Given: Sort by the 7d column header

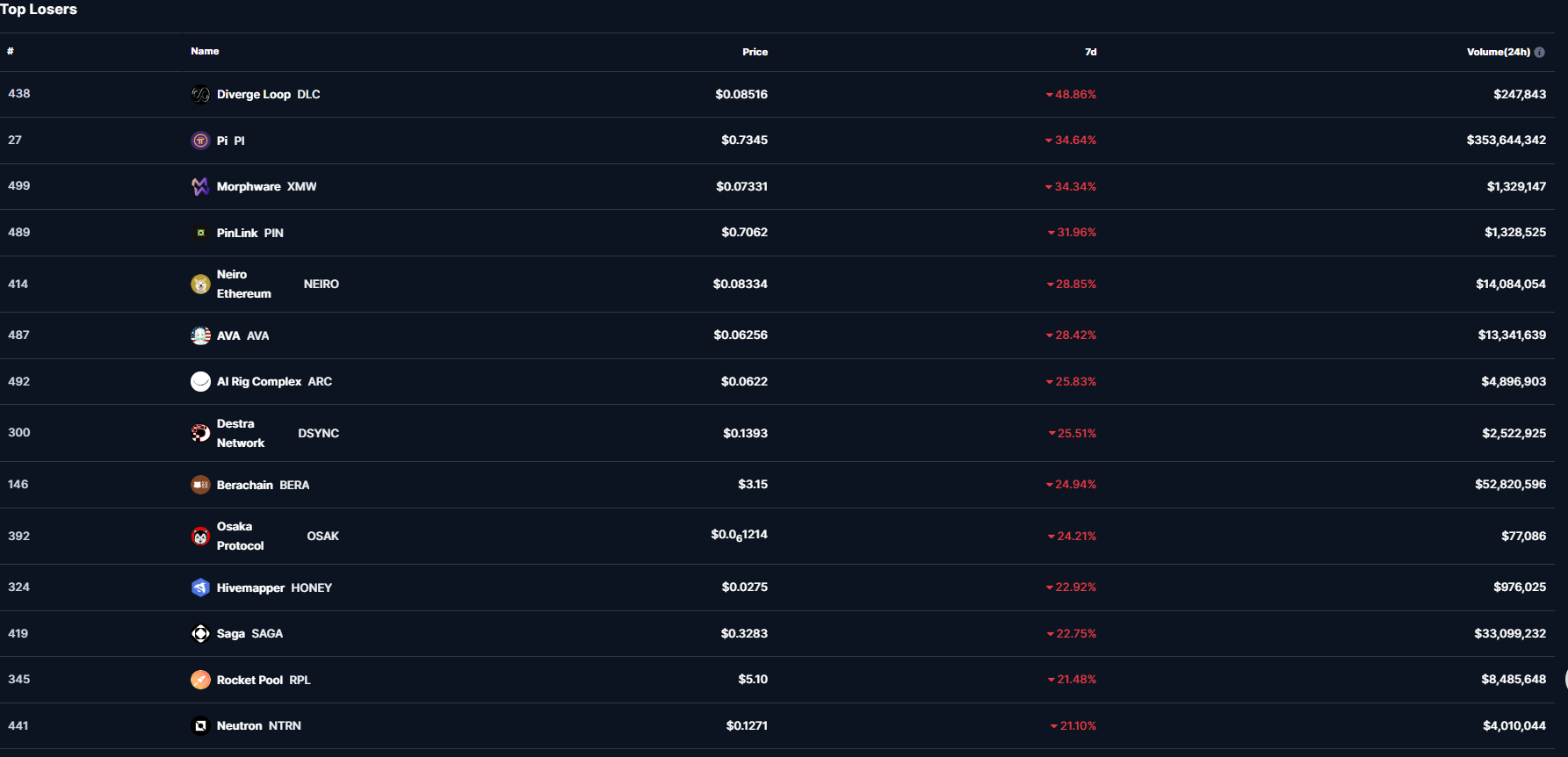Looking at the screenshot, I should pyautogui.click(x=1090, y=52).
